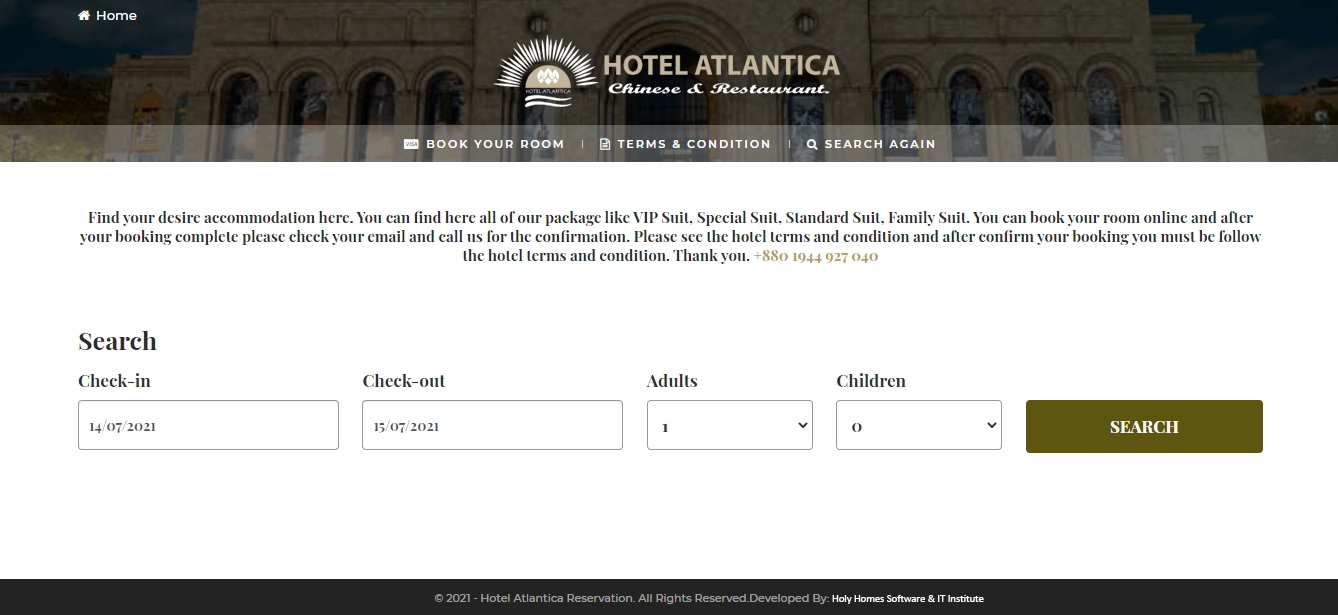Click the Hotel Atlantica title text
The height and width of the screenshot is (615, 1338).
[x=721, y=66]
